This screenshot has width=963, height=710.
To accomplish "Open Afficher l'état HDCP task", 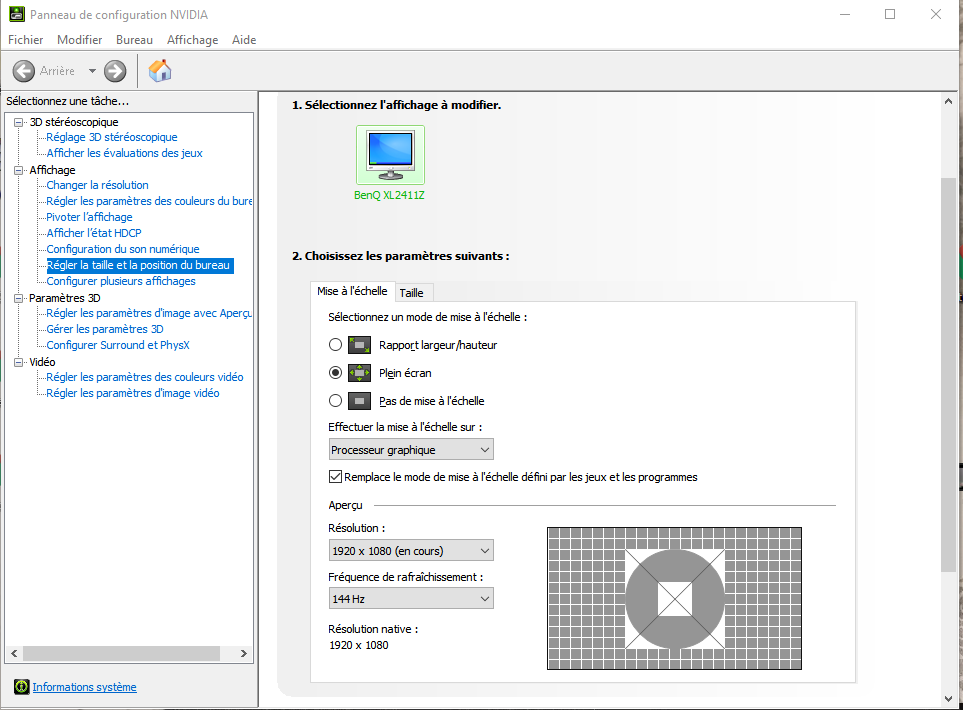I will (94, 233).
